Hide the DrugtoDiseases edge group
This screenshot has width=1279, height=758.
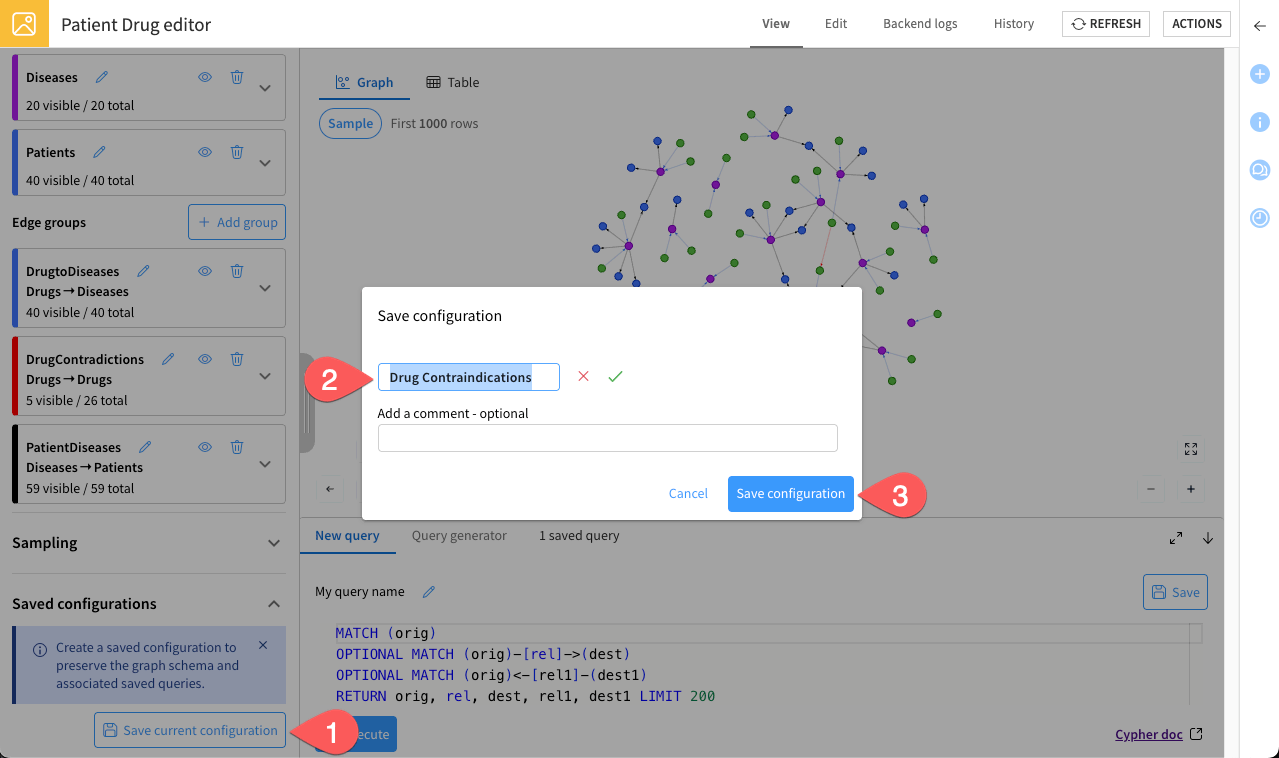coord(205,271)
